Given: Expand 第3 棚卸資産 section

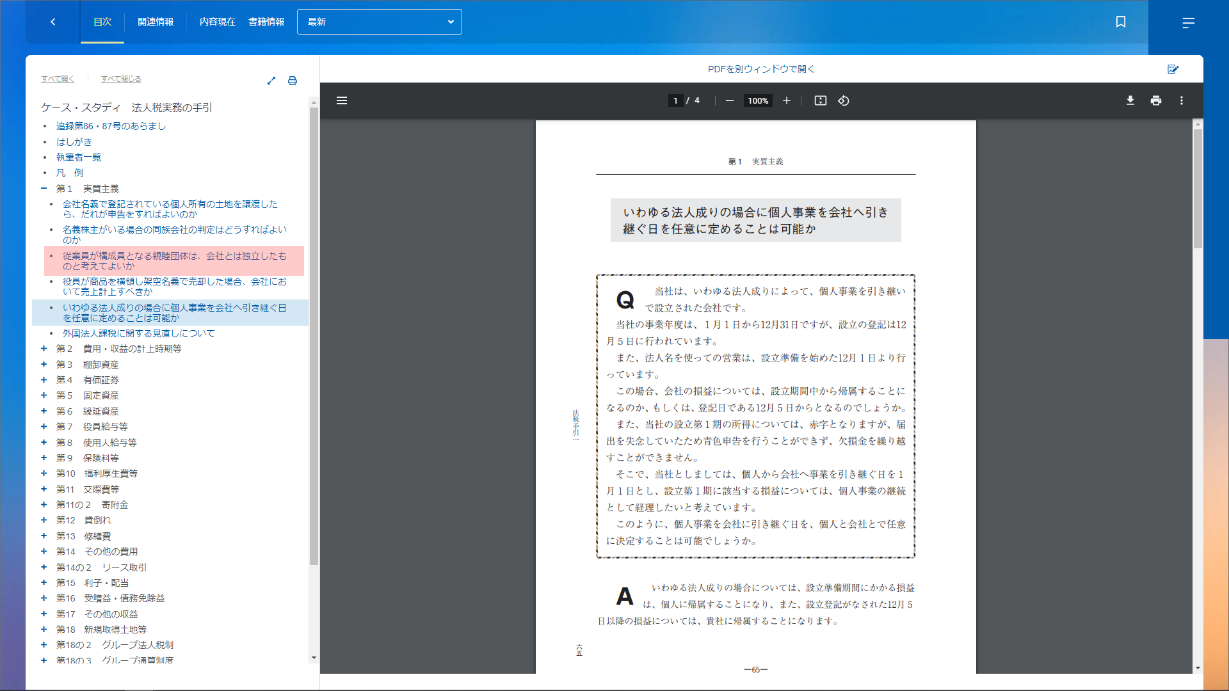Looking at the screenshot, I should [44, 364].
